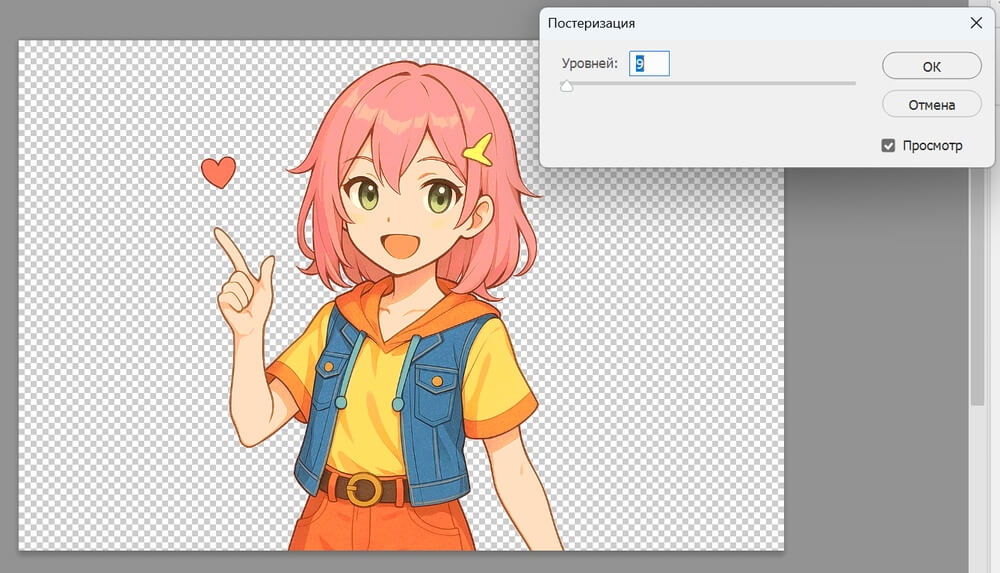Toggle the Просмотр preview checkbox

coord(888,146)
